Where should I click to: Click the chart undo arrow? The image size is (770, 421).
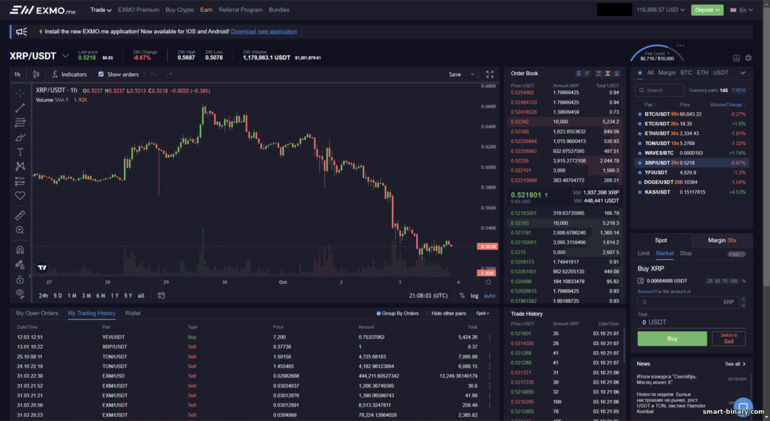[x=154, y=74]
